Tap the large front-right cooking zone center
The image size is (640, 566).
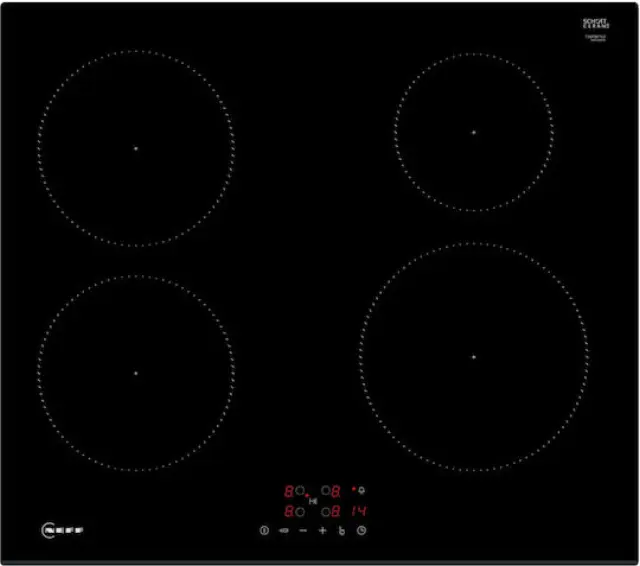point(474,357)
